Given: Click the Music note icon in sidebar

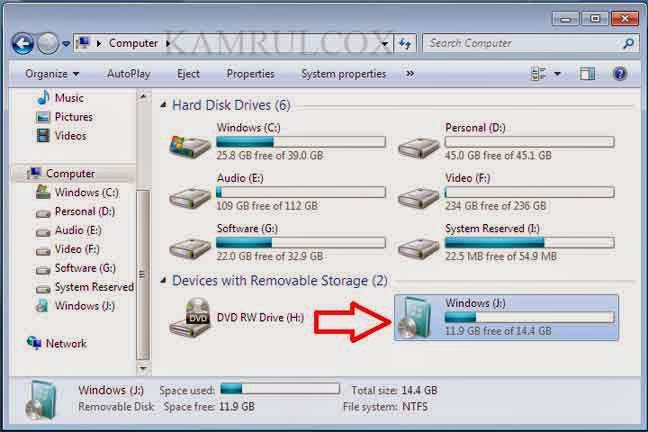Looking at the screenshot, I should [43, 98].
